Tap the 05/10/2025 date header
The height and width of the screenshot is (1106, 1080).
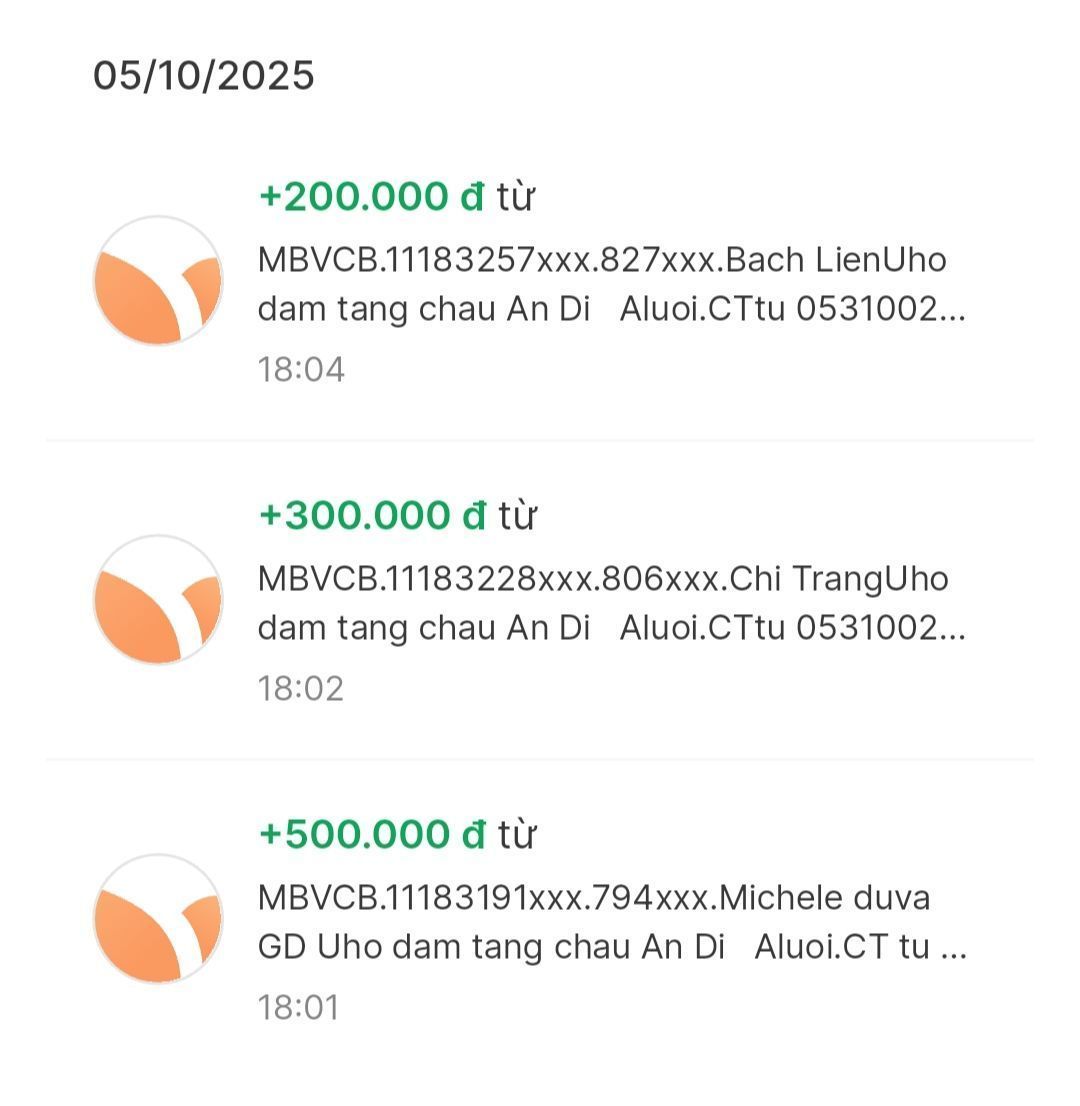[204, 76]
